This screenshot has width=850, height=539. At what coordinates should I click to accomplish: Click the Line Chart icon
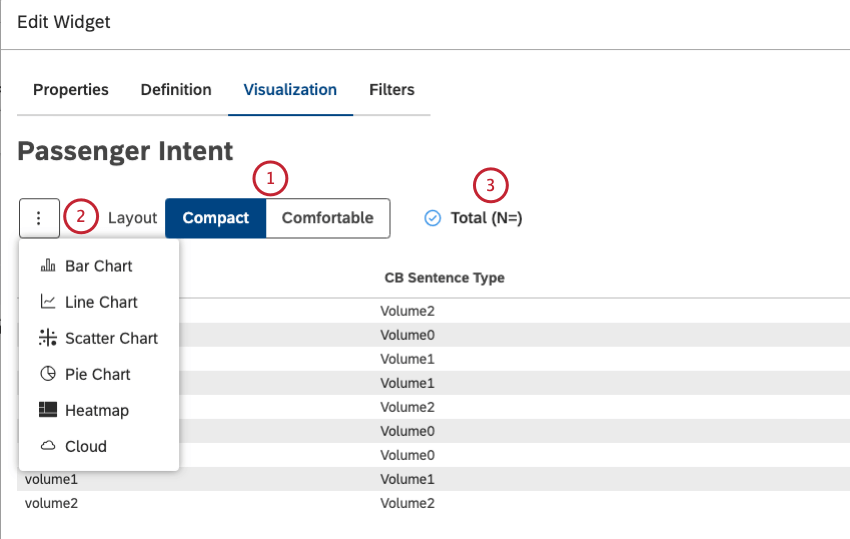48,302
